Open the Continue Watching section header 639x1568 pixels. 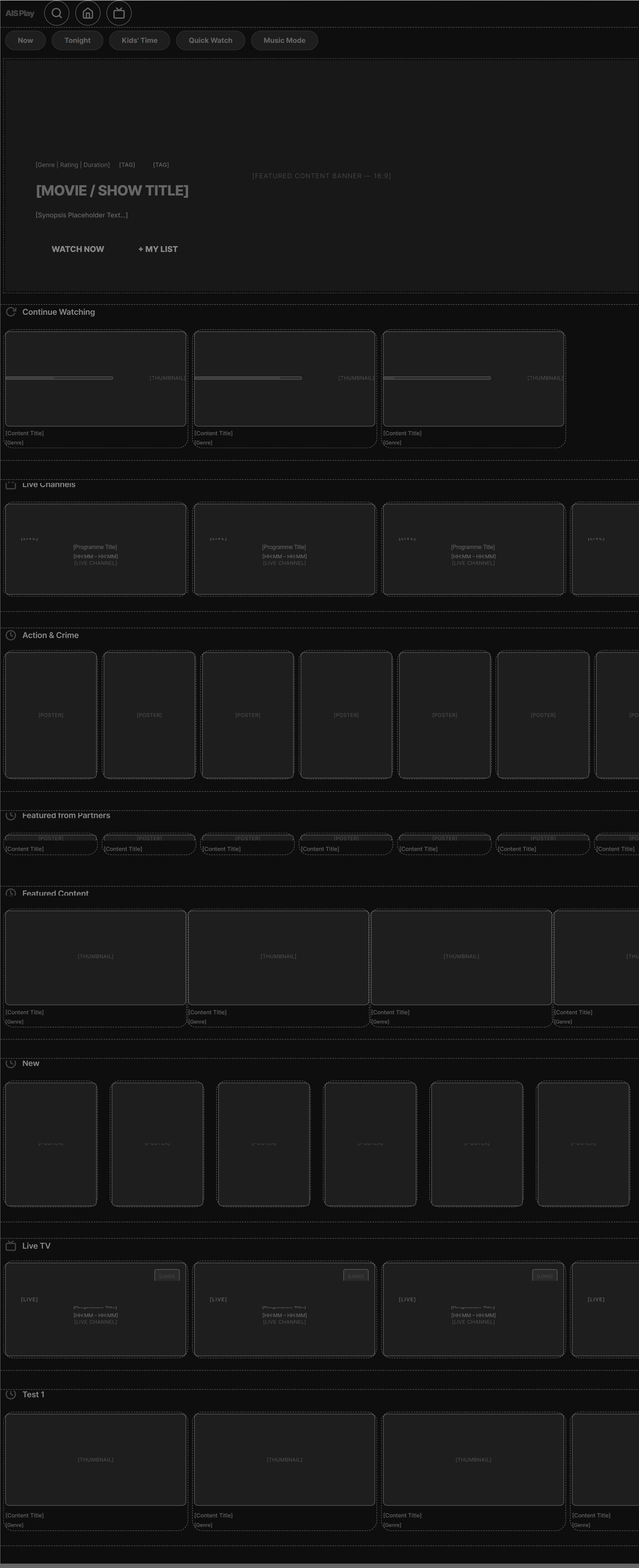click(58, 312)
